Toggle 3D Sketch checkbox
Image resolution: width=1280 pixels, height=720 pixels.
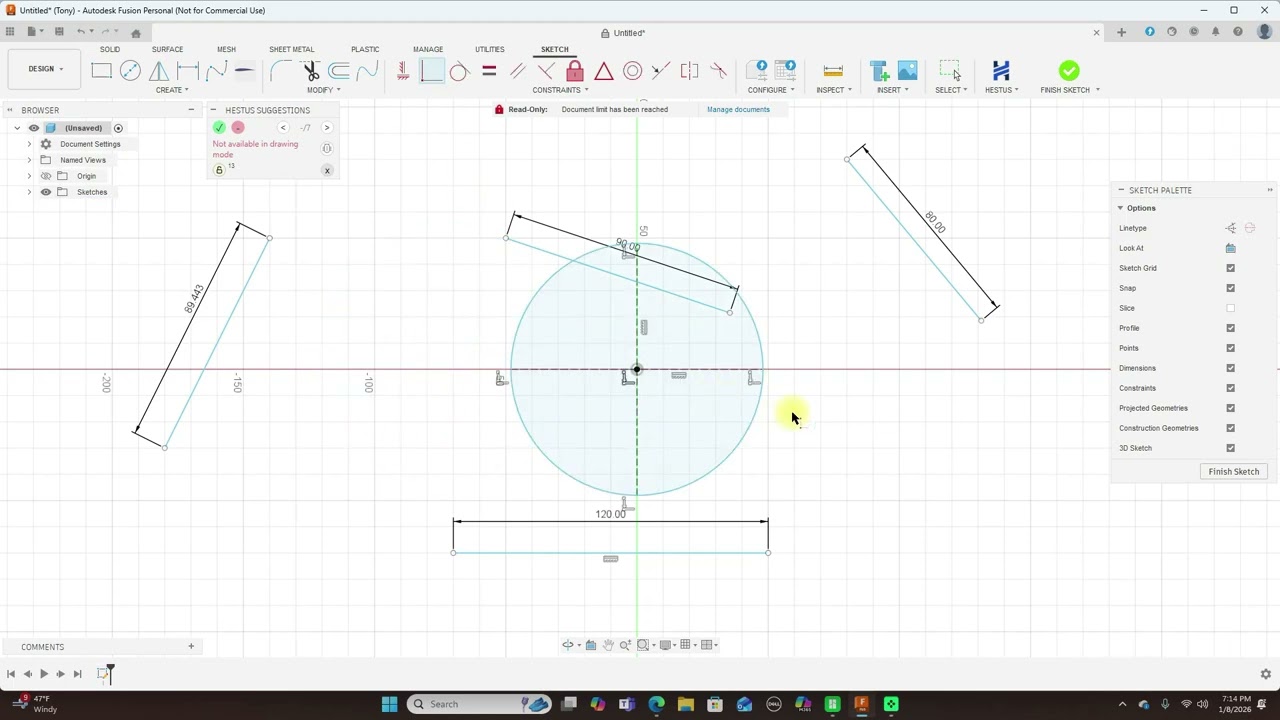pos(1231,448)
